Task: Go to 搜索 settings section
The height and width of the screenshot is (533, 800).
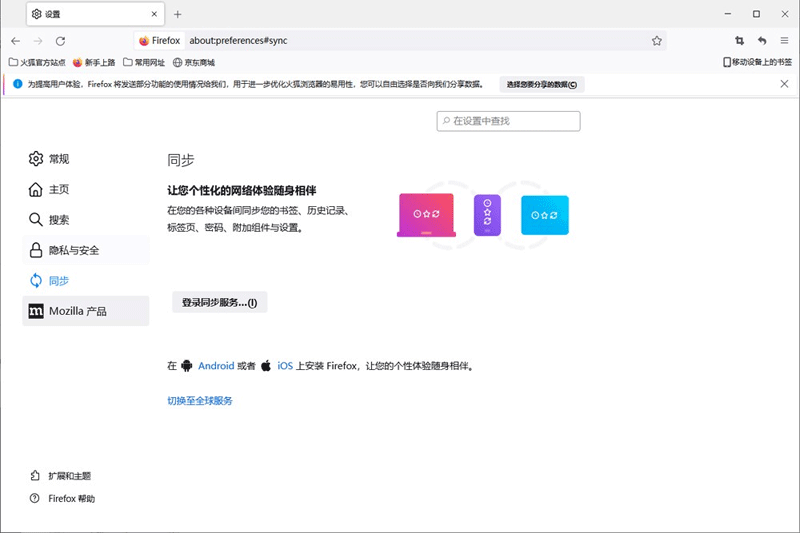Action: tap(59, 220)
